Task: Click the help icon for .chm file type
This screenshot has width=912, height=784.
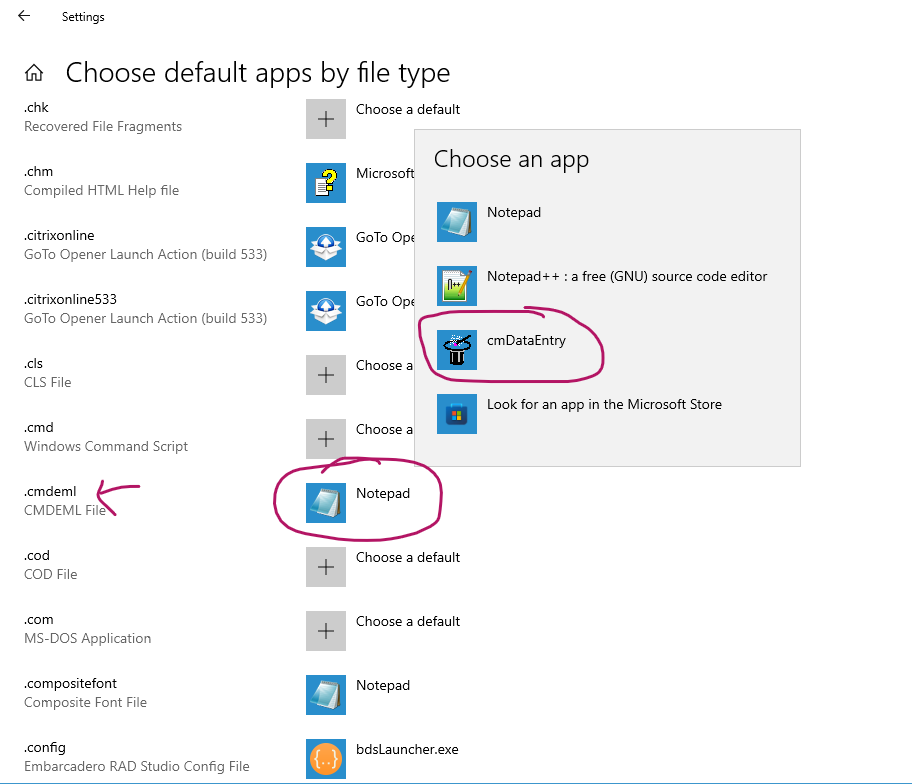Action: pyautogui.click(x=326, y=183)
